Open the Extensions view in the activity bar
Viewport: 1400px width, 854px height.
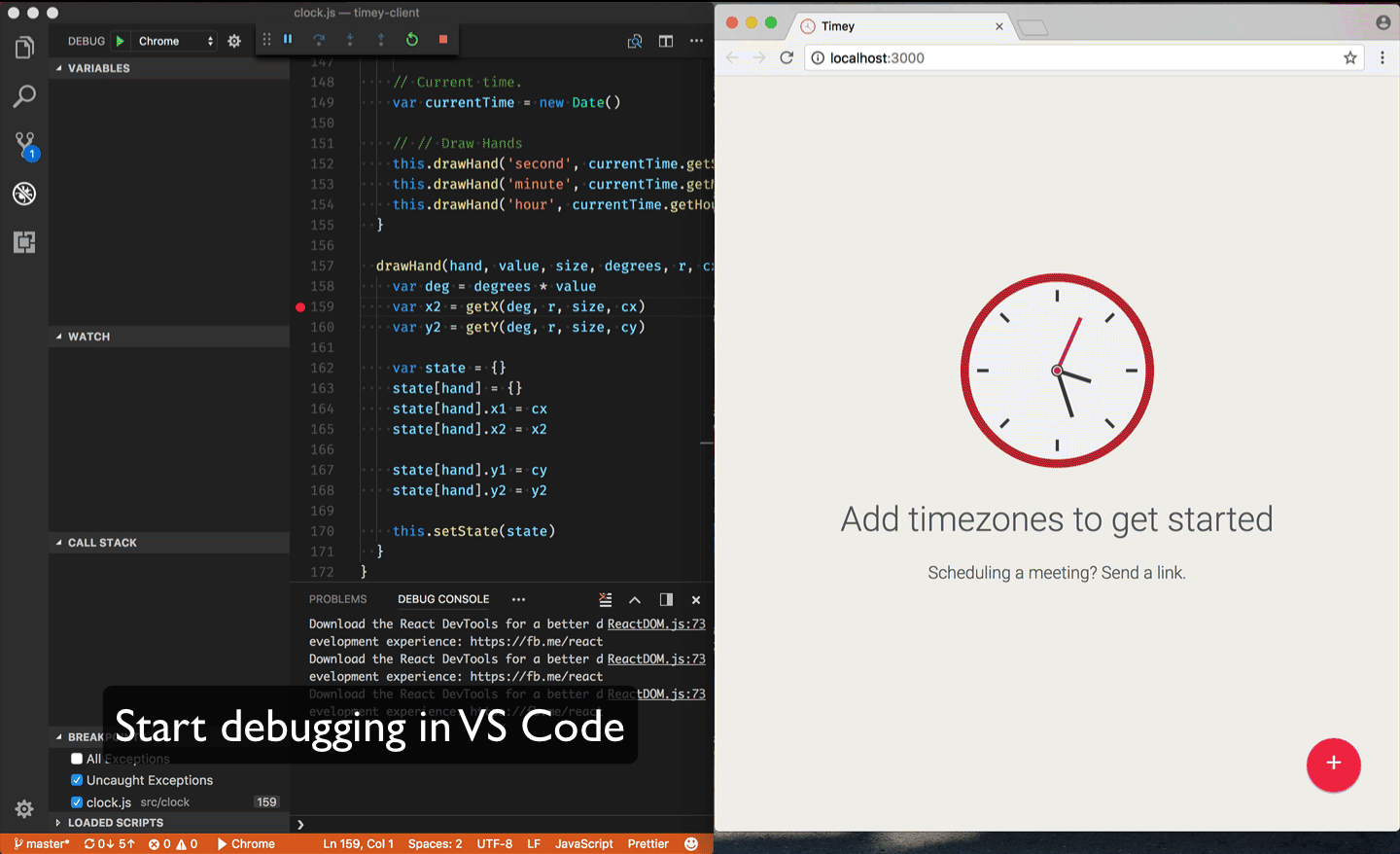coord(23,242)
